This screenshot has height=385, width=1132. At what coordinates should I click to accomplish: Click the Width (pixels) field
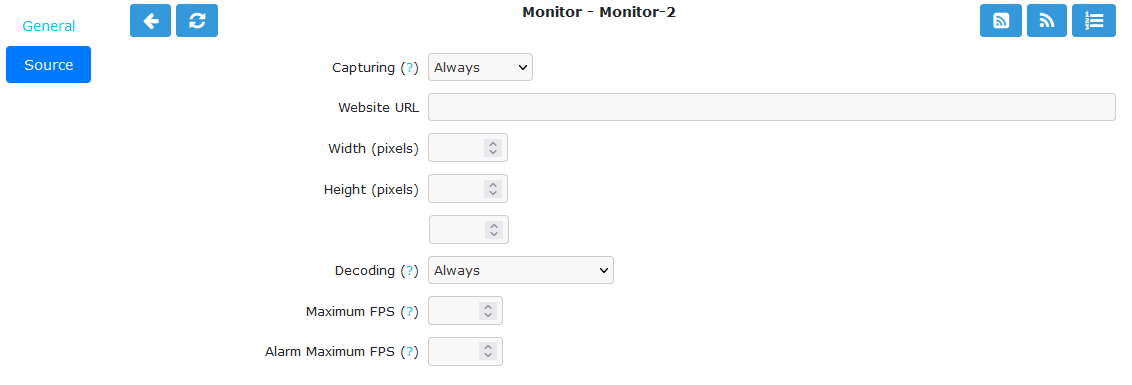[468, 148]
